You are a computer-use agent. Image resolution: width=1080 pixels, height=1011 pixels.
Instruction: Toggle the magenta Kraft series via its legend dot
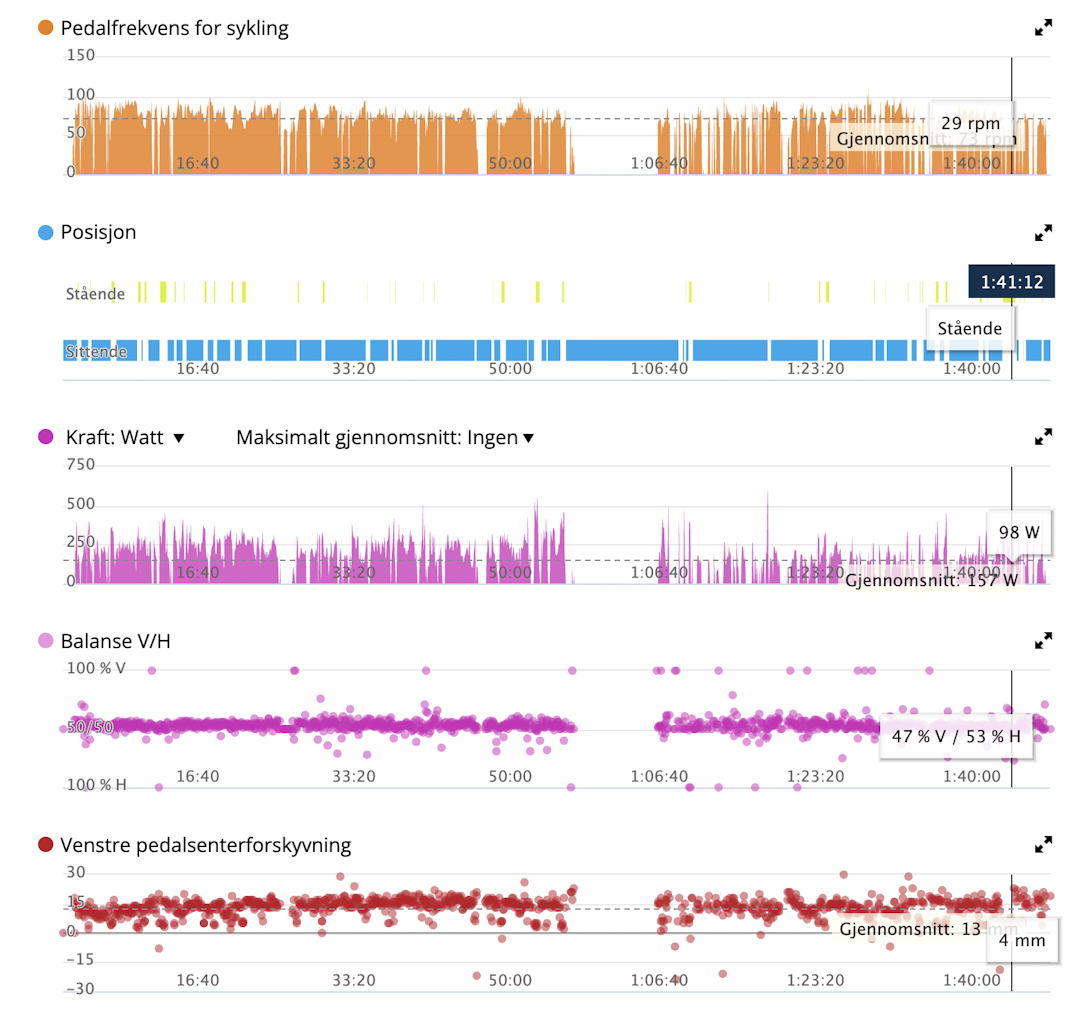pos(44,437)
